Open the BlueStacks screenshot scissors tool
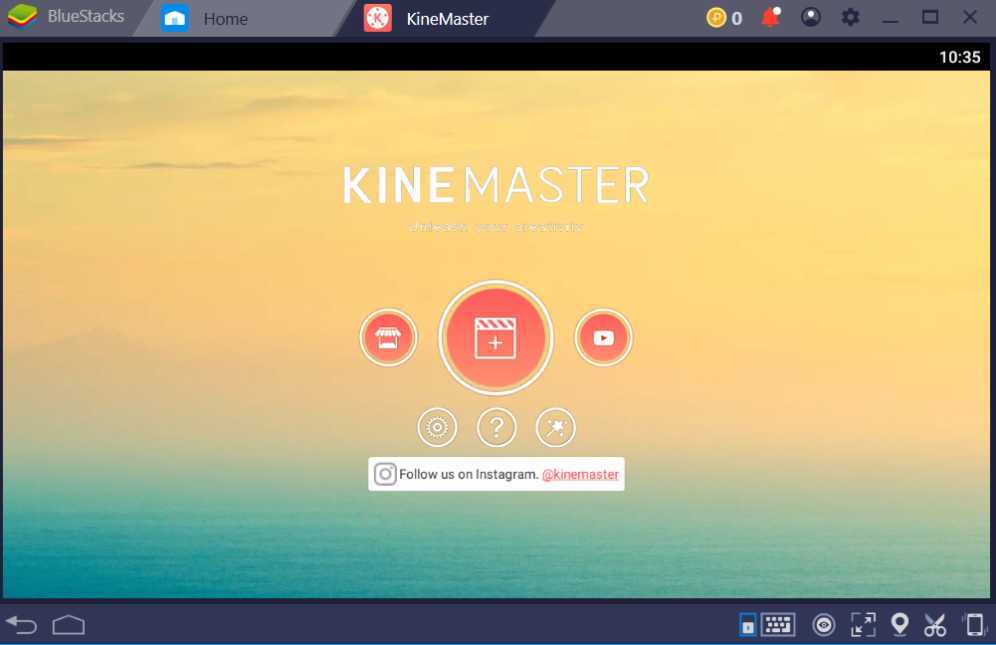Viewport: 996px width, 645px height. (x=936, y=624)
